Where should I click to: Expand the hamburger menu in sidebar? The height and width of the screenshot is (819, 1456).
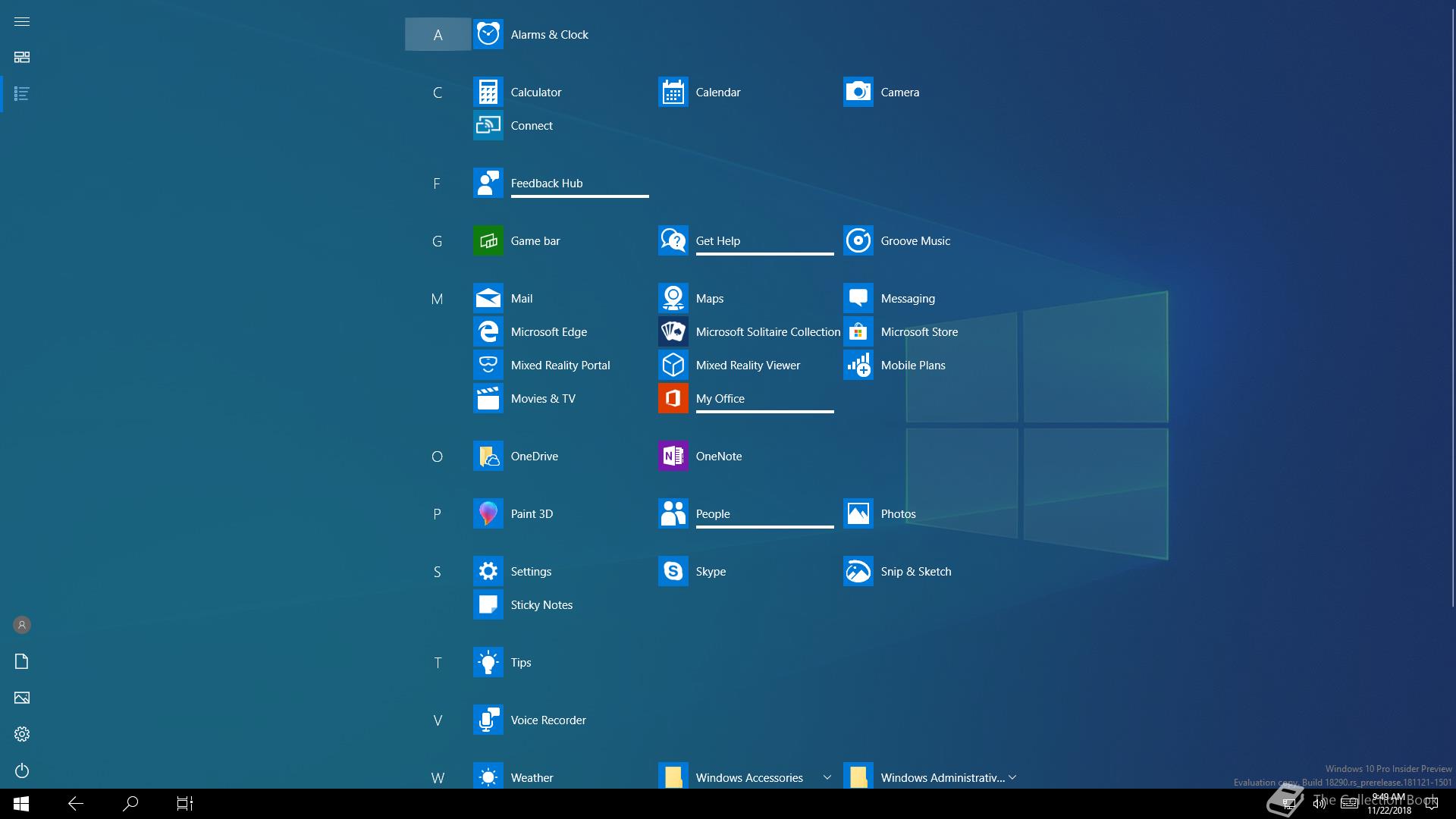(x=22, y=21)
